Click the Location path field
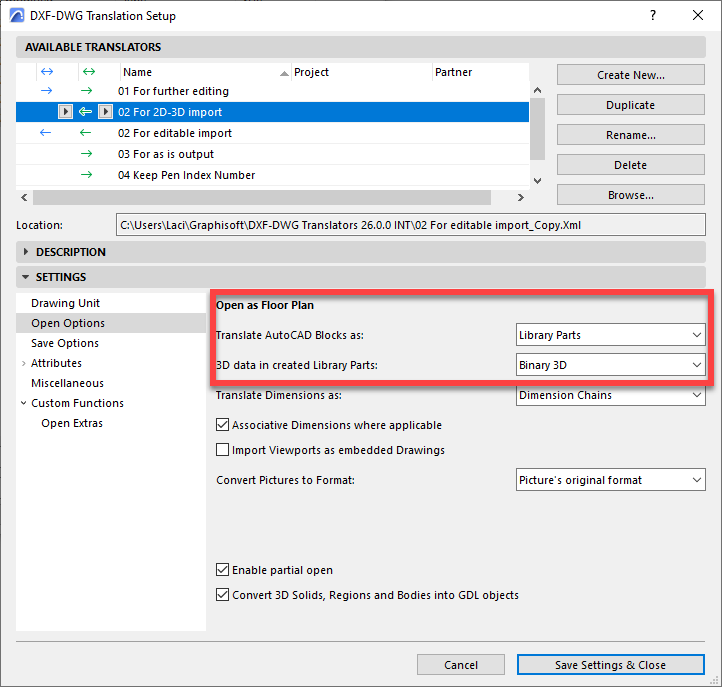The width and height of the screenshot is (722, 687). tap(411, 225)
